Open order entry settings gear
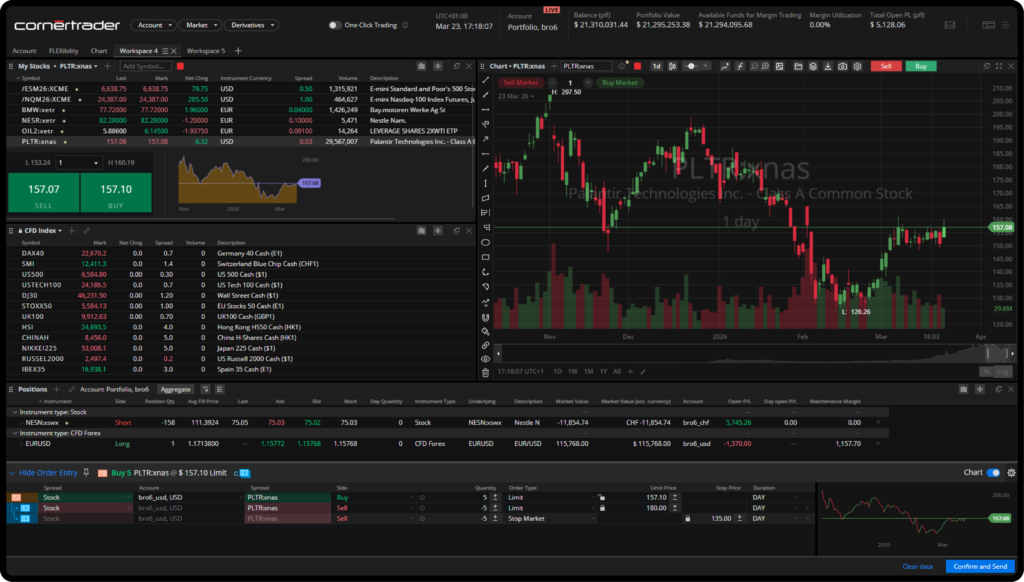Image resolution: width=1024 pixels, height=582 pixels. coord(1012,473)
